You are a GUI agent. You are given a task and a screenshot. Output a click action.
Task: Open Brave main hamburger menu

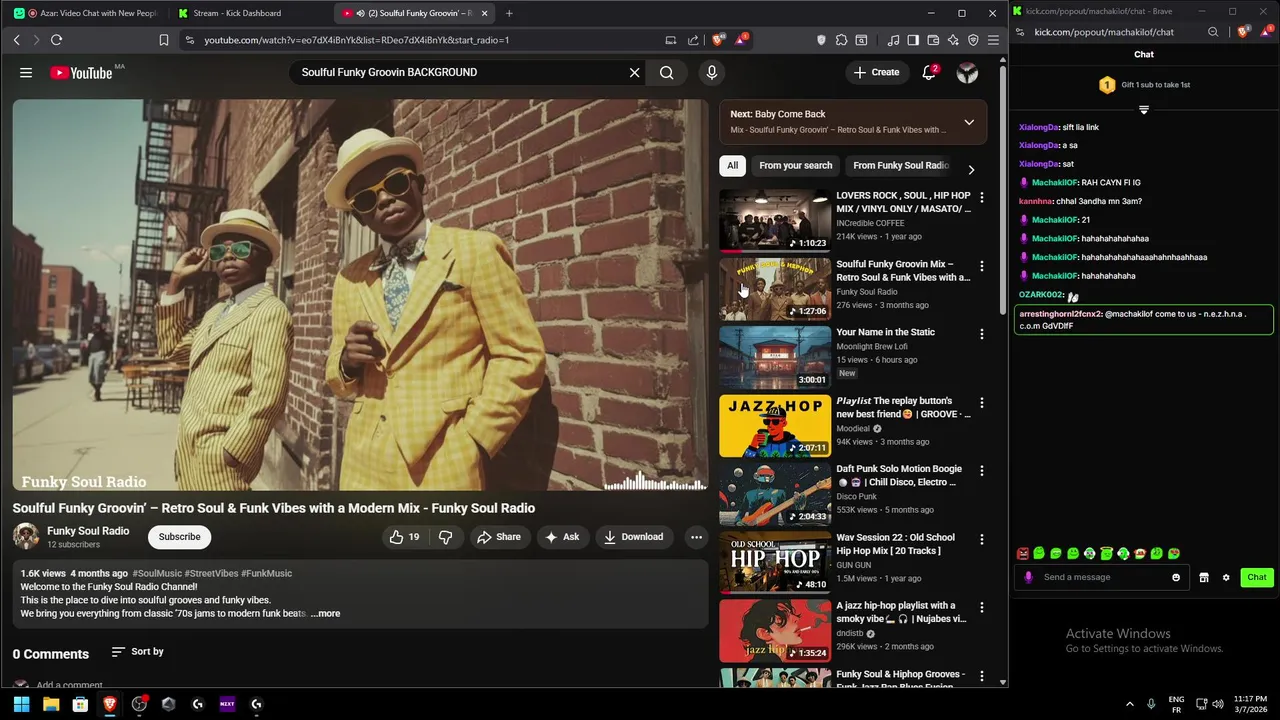coord(993,40)
